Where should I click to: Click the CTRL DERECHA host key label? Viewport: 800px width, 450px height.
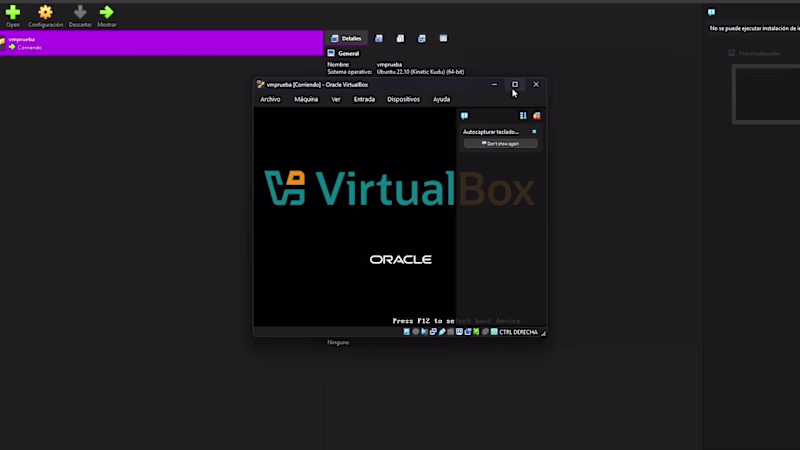tap(518, 332)
